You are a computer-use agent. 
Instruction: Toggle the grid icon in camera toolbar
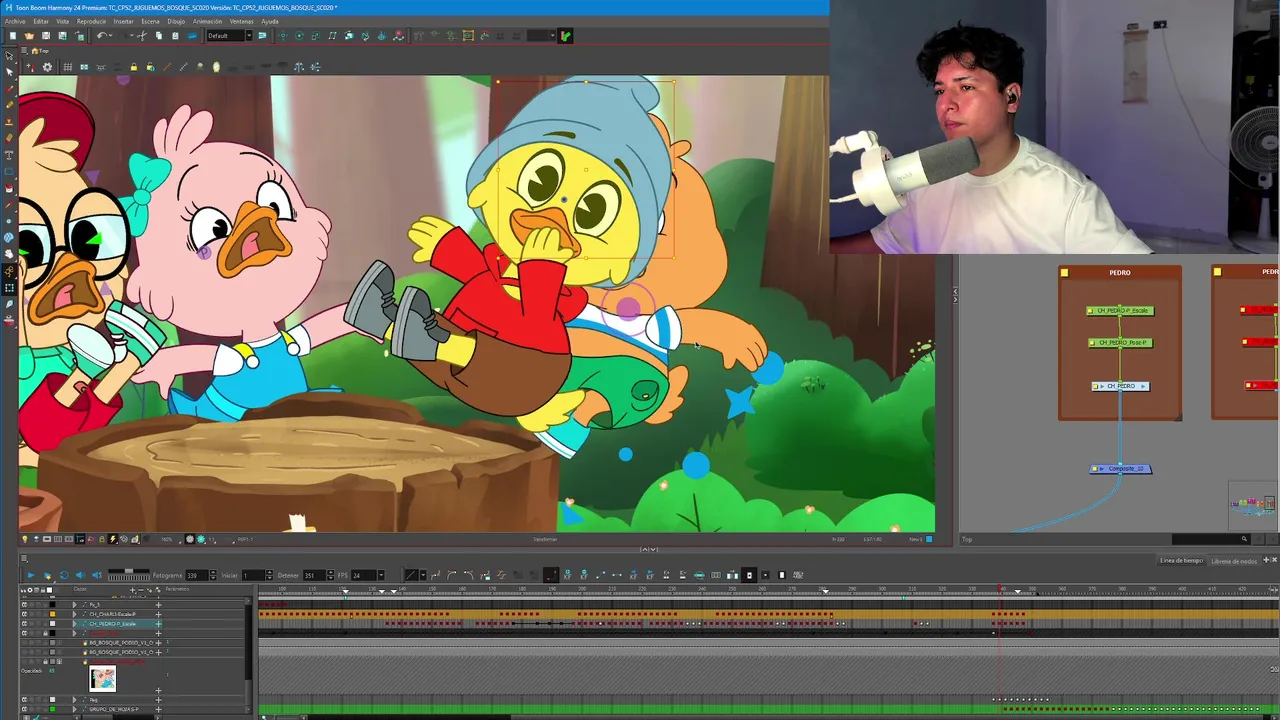(67, 67)
